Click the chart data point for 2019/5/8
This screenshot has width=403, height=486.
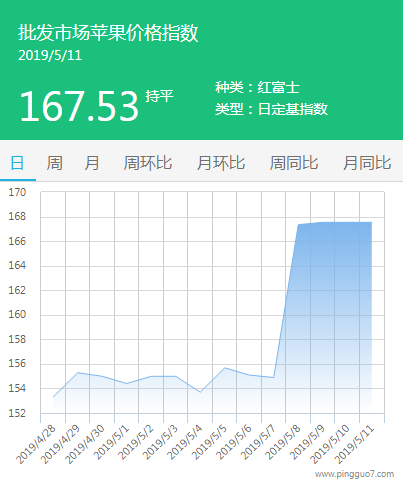[298, 225]
